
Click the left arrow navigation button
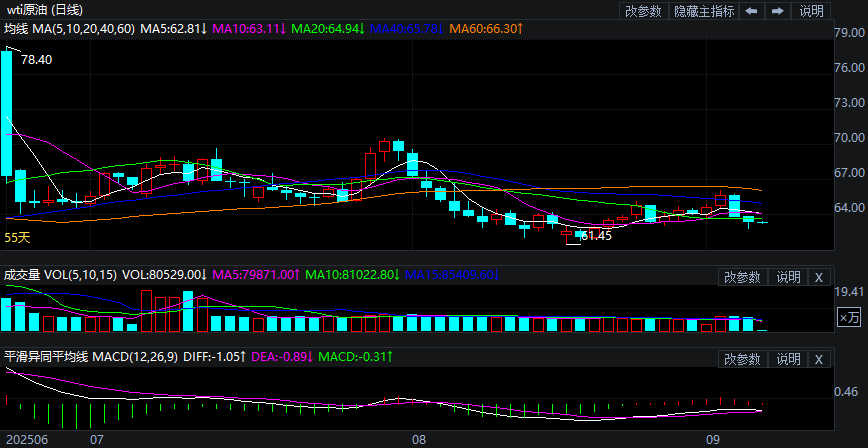coord(752,11)
